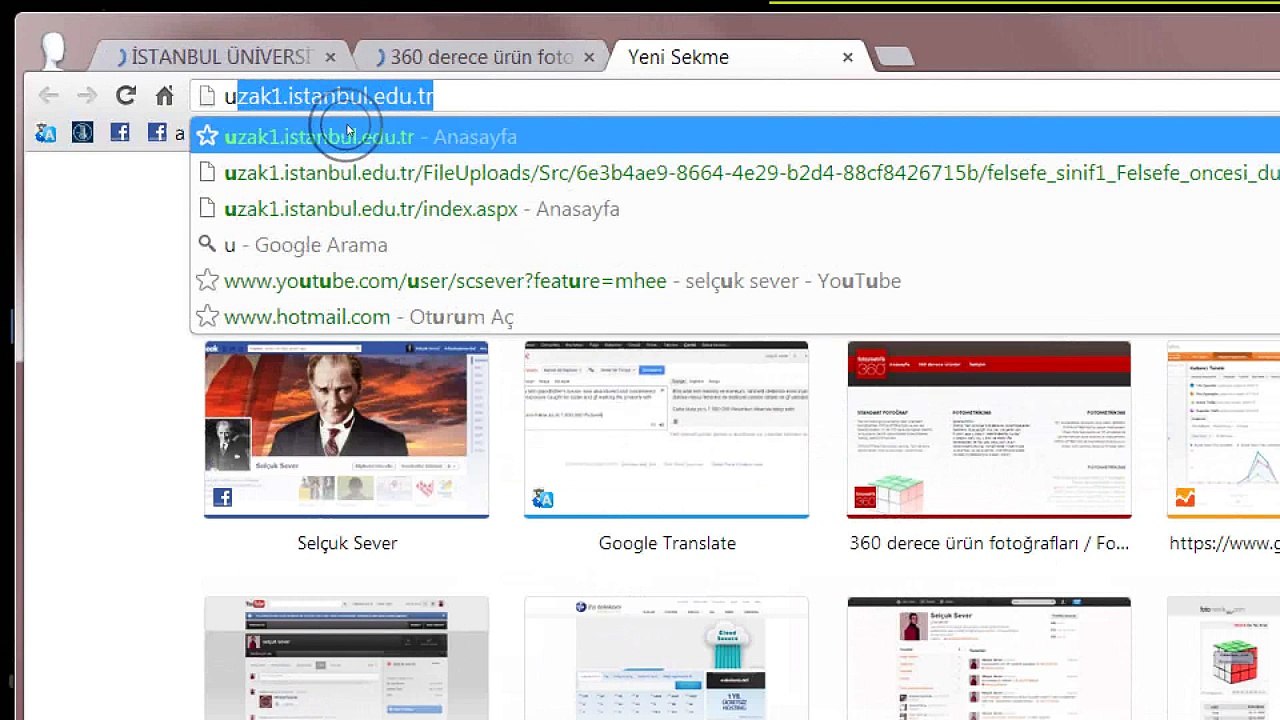Open the YouTube selçuk sever thumbnail

tap(347, 658)
